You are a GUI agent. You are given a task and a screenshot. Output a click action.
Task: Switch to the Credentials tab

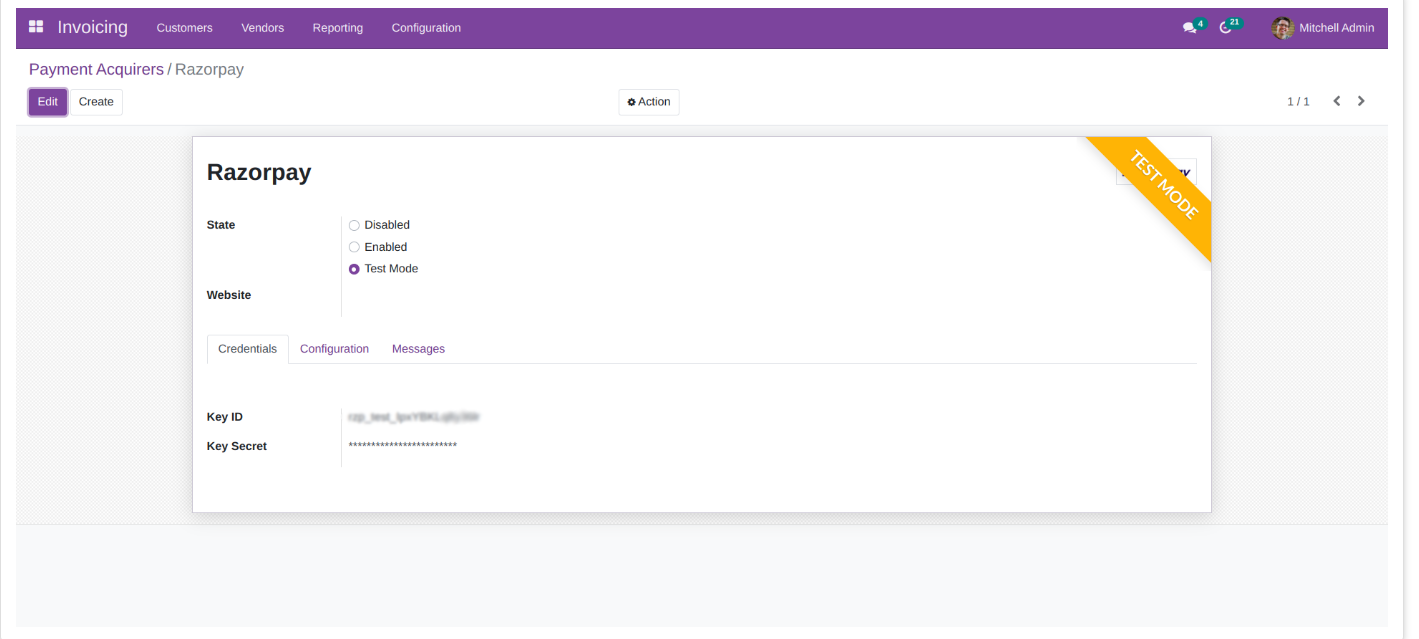click(248, 349)
